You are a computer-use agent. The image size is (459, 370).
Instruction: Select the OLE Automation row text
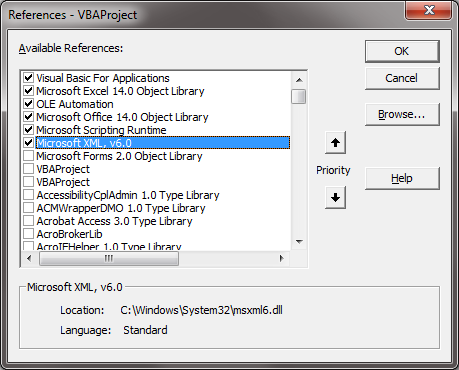(x=75, y=104)
